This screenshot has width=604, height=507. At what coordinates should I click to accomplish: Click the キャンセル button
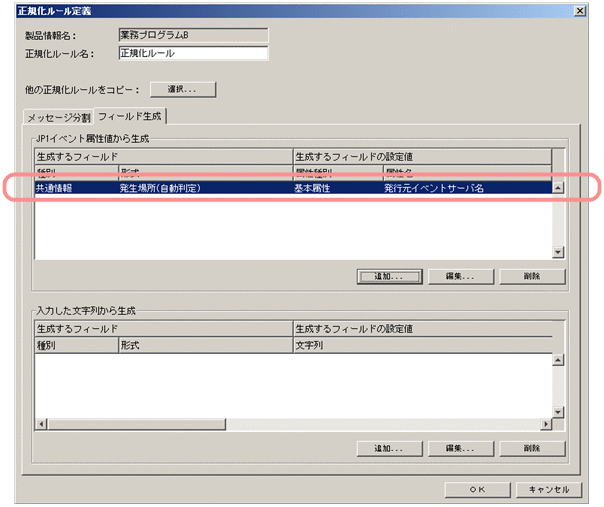pos(549,490)
